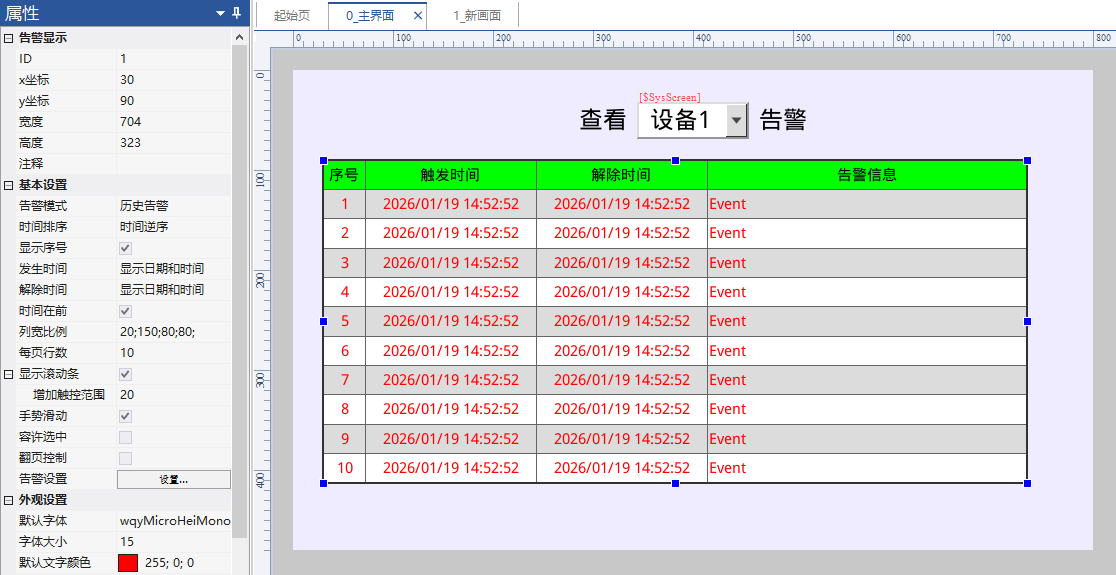
Task: Collapse the 基本设置 section
Action: coord(8,185)
